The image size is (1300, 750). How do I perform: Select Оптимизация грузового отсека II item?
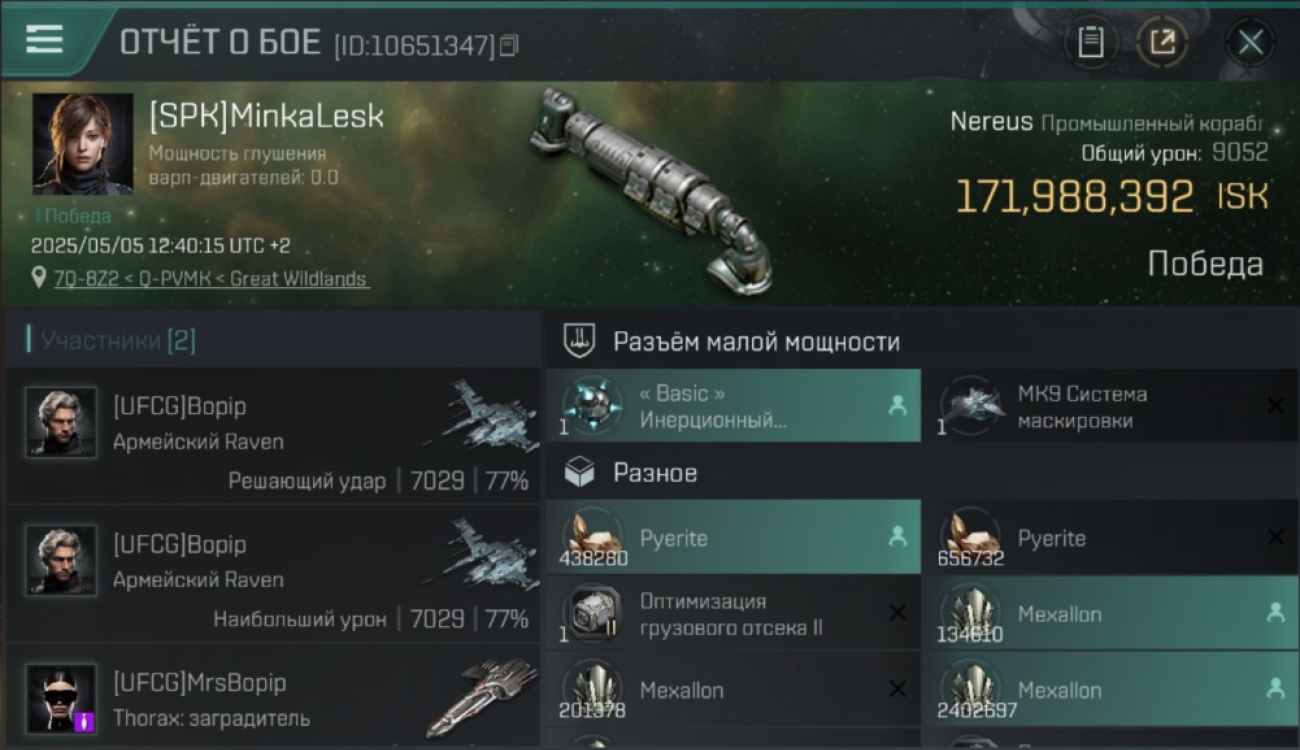coord(733,614)
